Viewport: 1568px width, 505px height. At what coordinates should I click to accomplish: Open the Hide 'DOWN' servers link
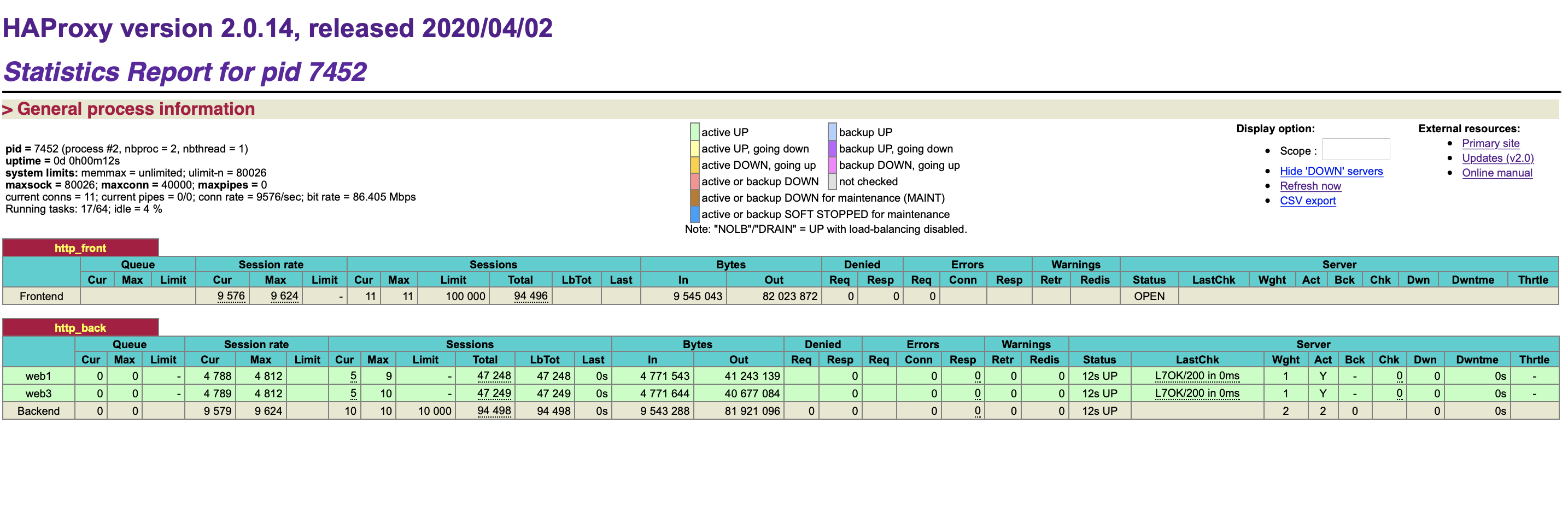pos(1331,172)
